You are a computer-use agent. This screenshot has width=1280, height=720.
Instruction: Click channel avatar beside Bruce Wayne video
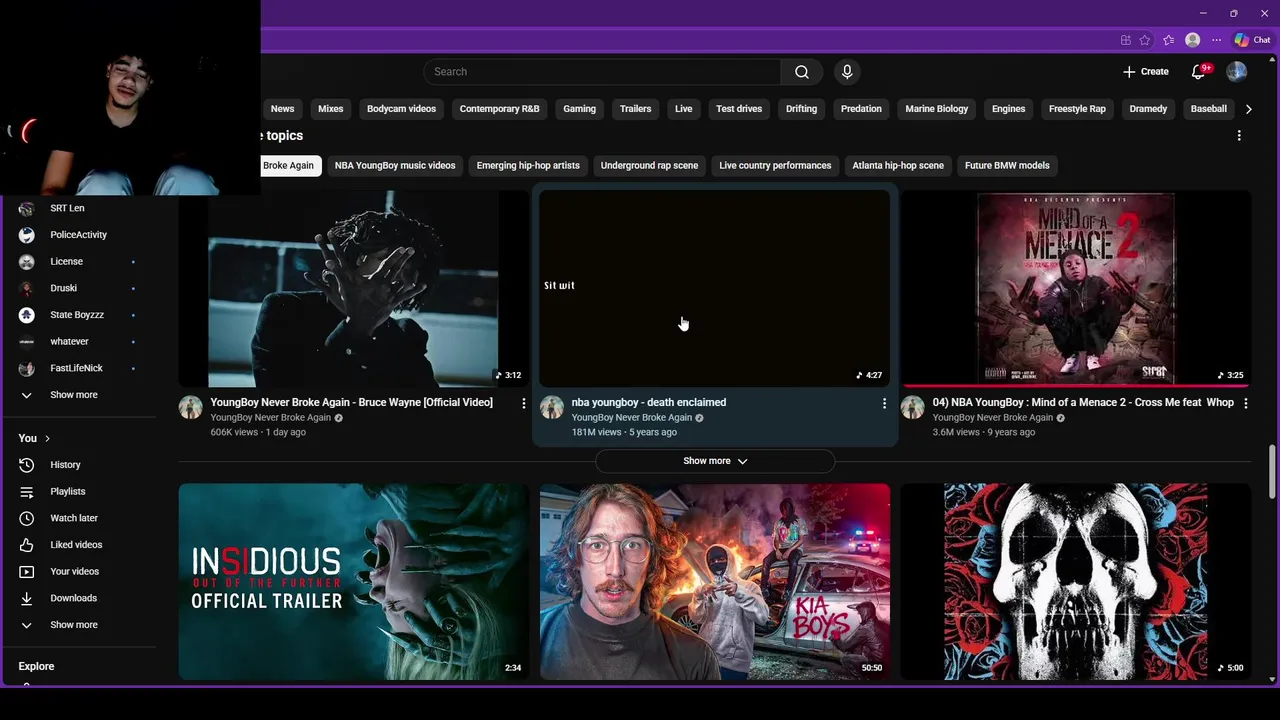190,407
